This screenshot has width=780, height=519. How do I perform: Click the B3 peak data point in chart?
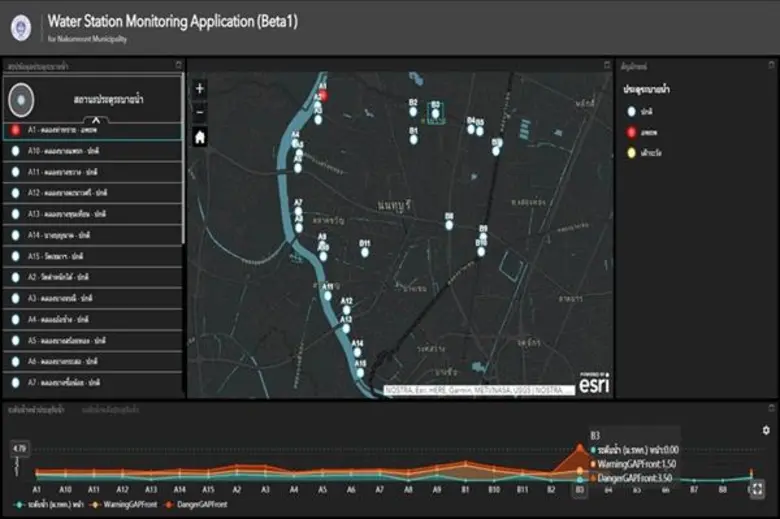[580, 448]
